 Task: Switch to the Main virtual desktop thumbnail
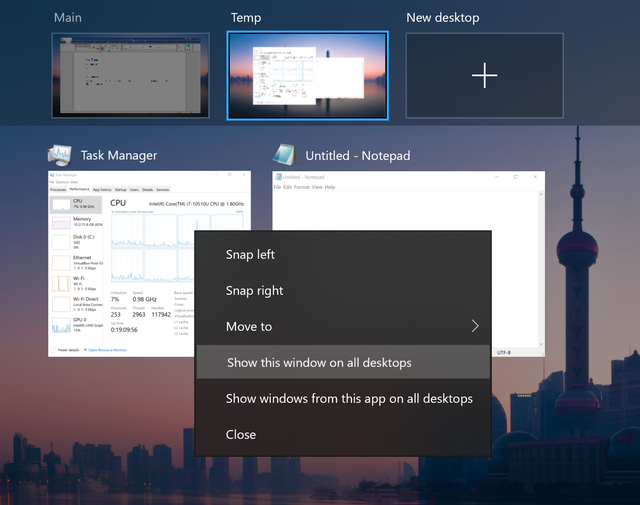[x=131, y=76]
